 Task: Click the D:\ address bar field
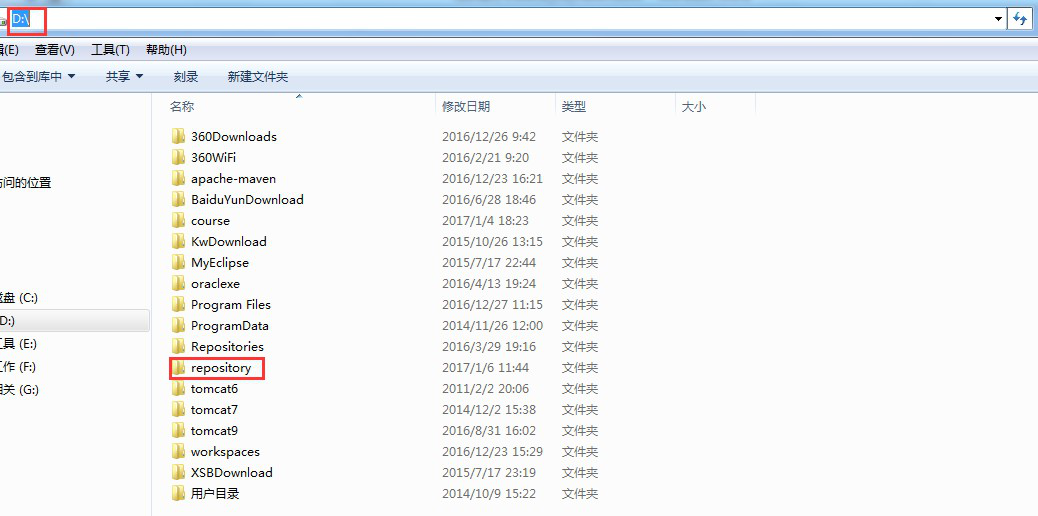500,19
